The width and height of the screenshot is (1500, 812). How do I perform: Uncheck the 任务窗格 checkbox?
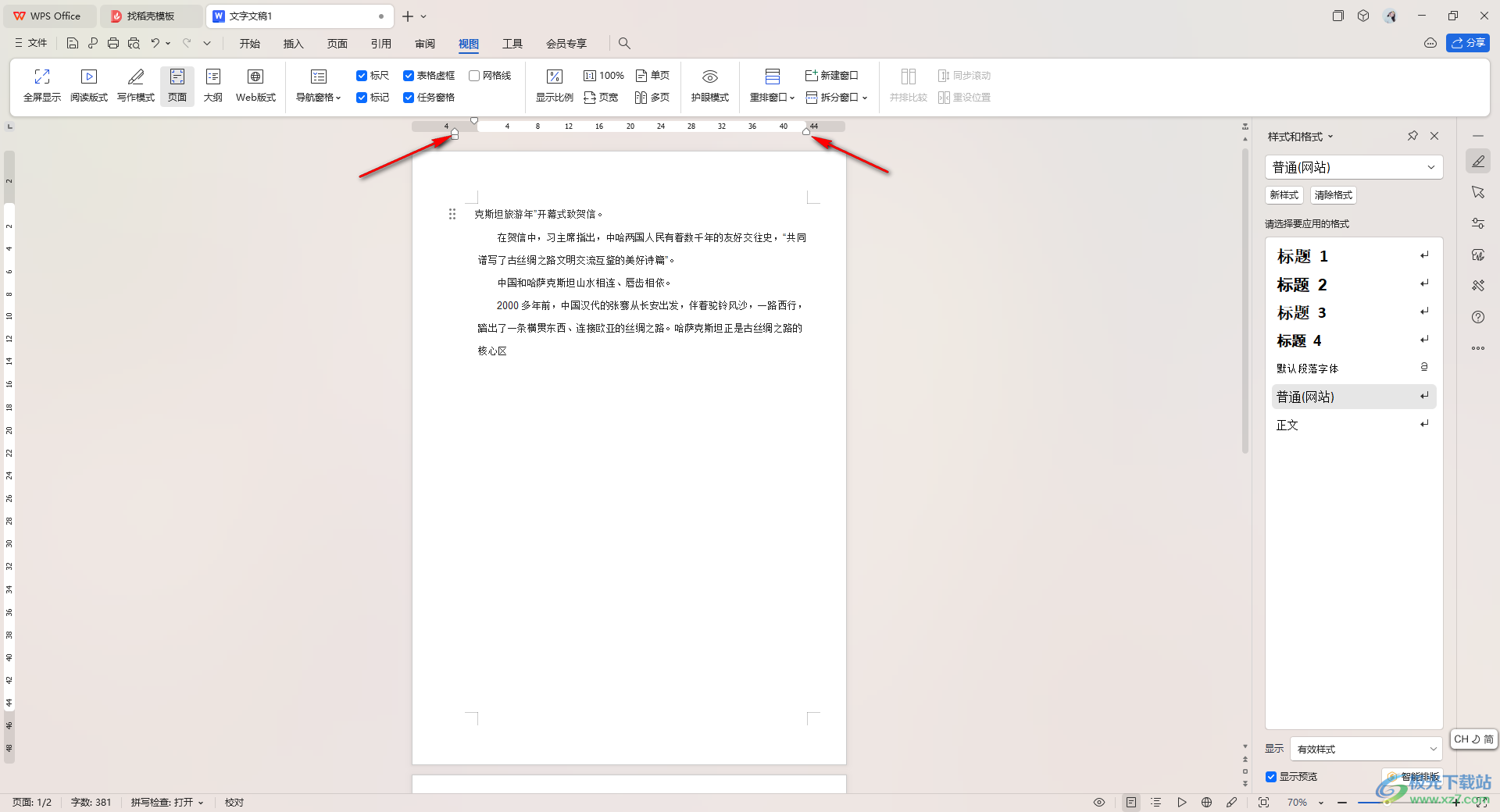click(409, 98)
